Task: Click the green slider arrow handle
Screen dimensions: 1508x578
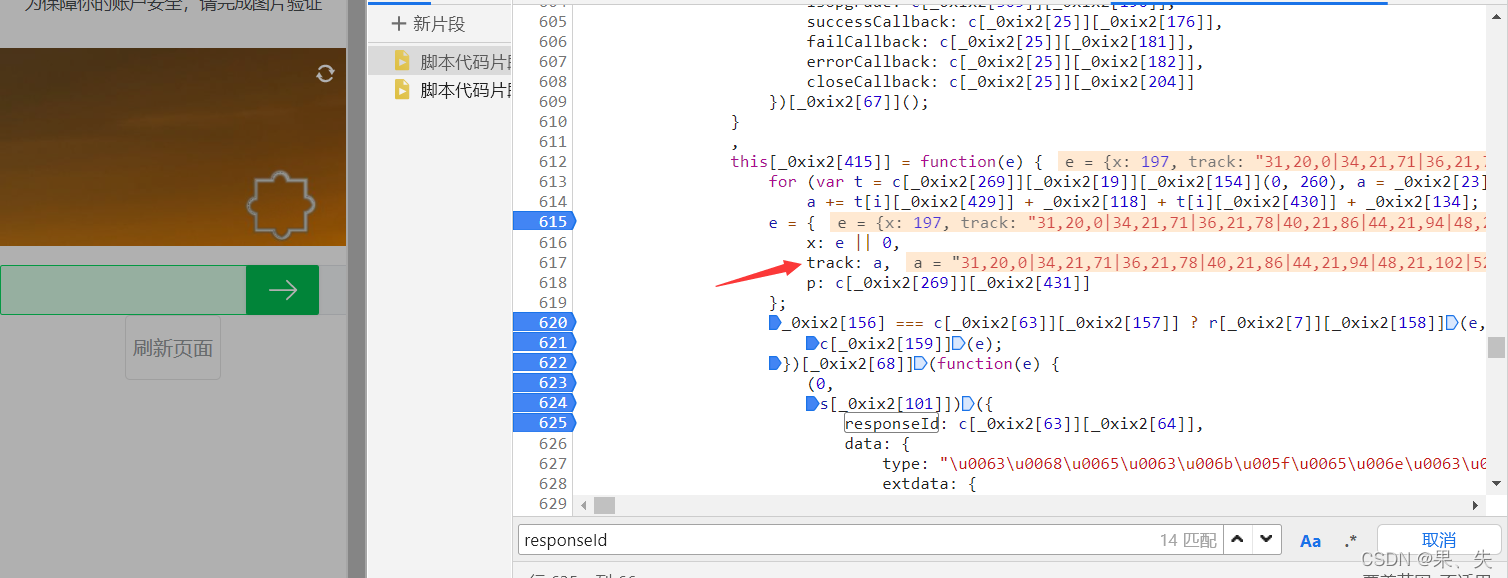Action: point(282,290)
